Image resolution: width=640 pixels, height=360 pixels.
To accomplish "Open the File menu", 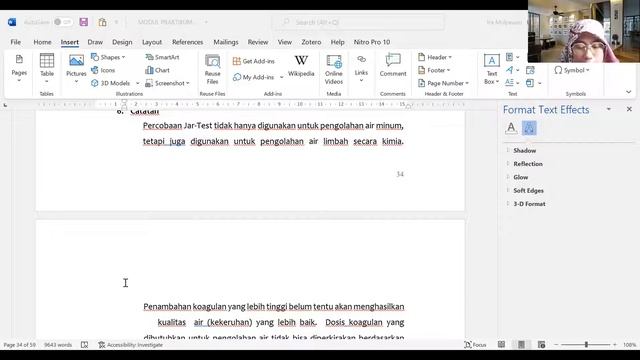I will coord(16,42).
